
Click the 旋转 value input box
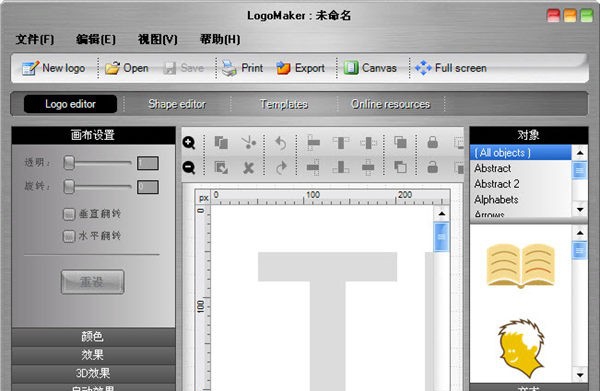(148, 187)
